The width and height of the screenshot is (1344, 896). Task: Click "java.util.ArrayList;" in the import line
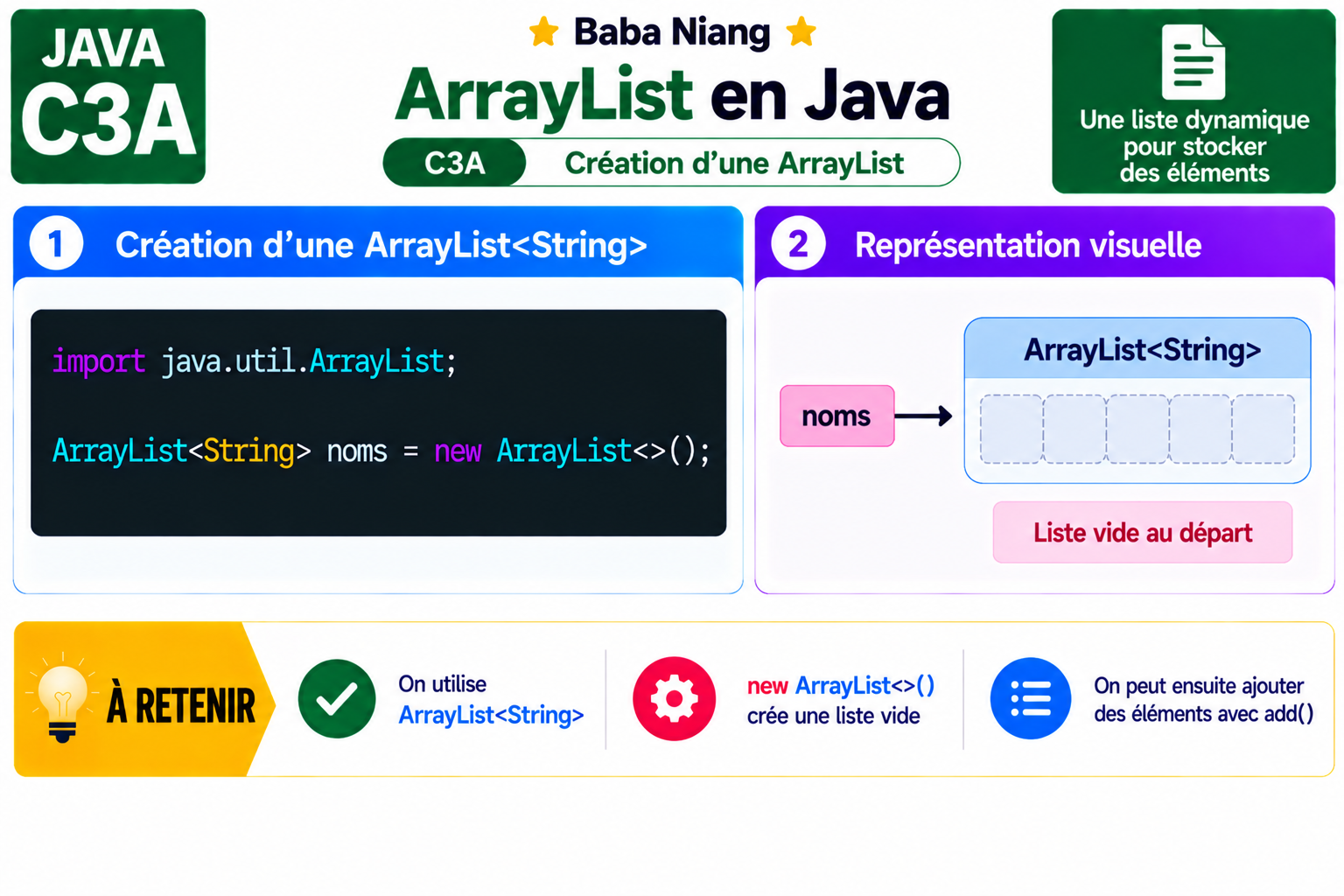310,361
